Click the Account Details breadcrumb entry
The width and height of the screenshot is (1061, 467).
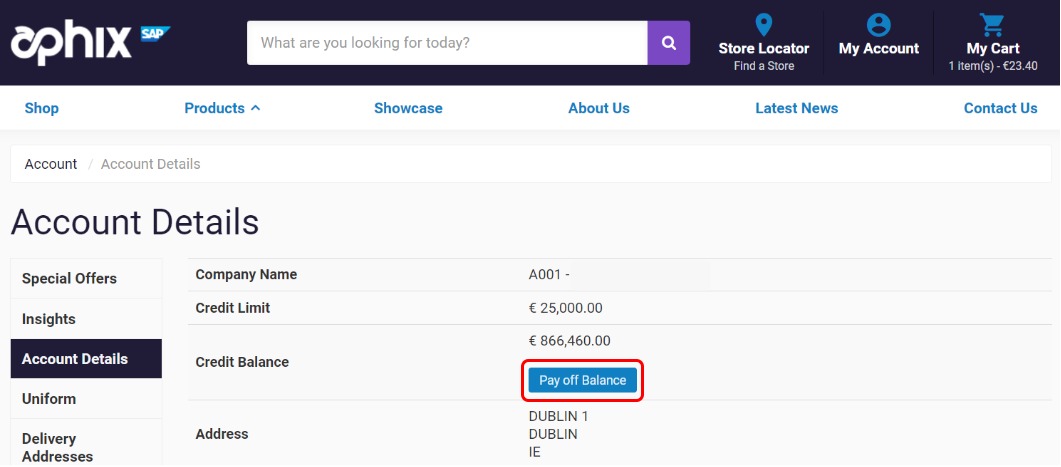click(x=150, y=164)
